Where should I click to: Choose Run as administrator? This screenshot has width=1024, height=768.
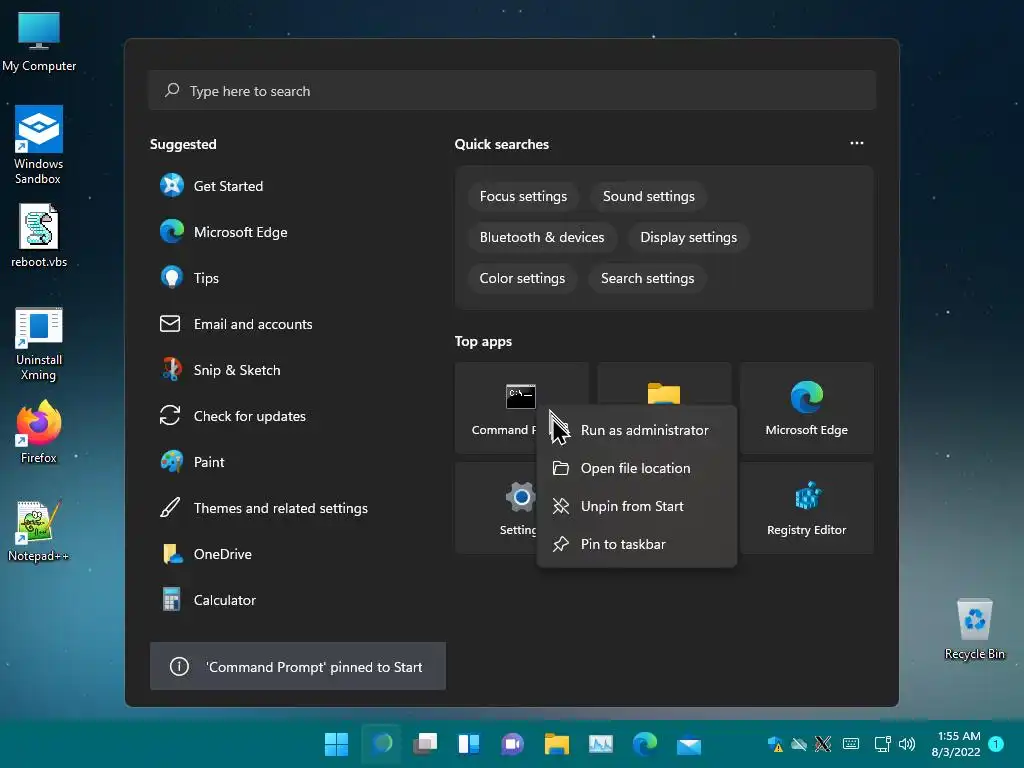(637, 430)
